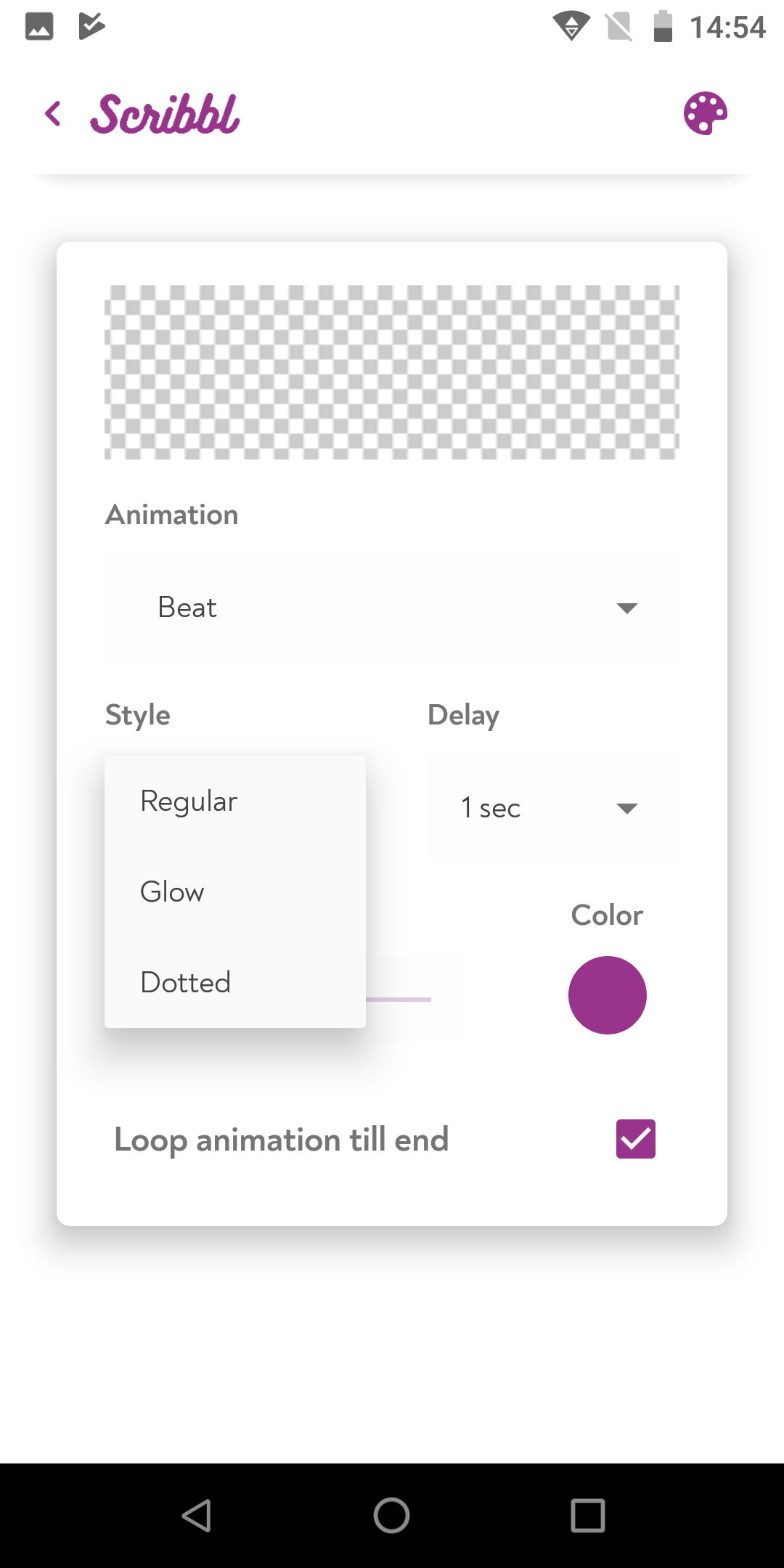Tap the battery status icon
784x1568 pixels.
click(663, 27)
